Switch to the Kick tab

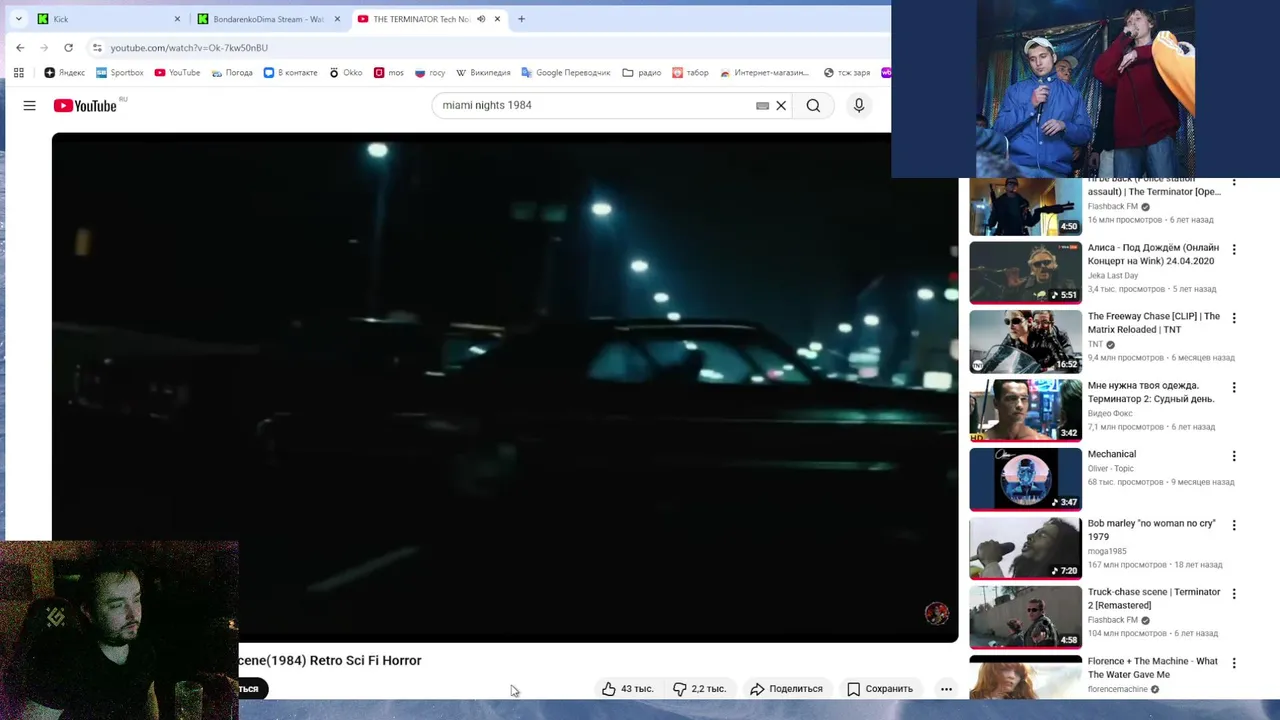tap(107, 19)
